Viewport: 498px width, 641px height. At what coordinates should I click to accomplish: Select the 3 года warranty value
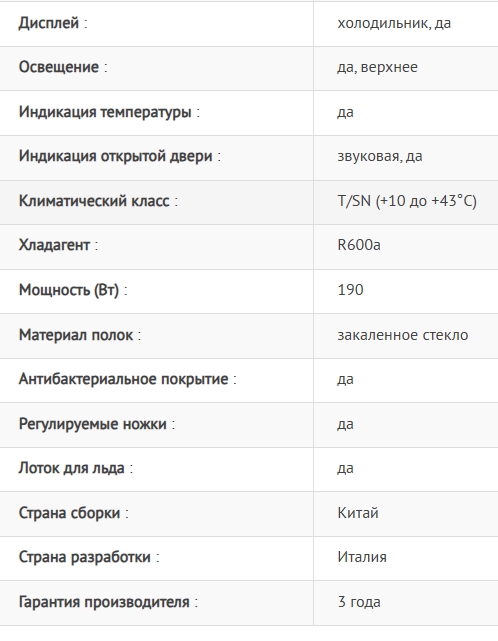[359, 603]
